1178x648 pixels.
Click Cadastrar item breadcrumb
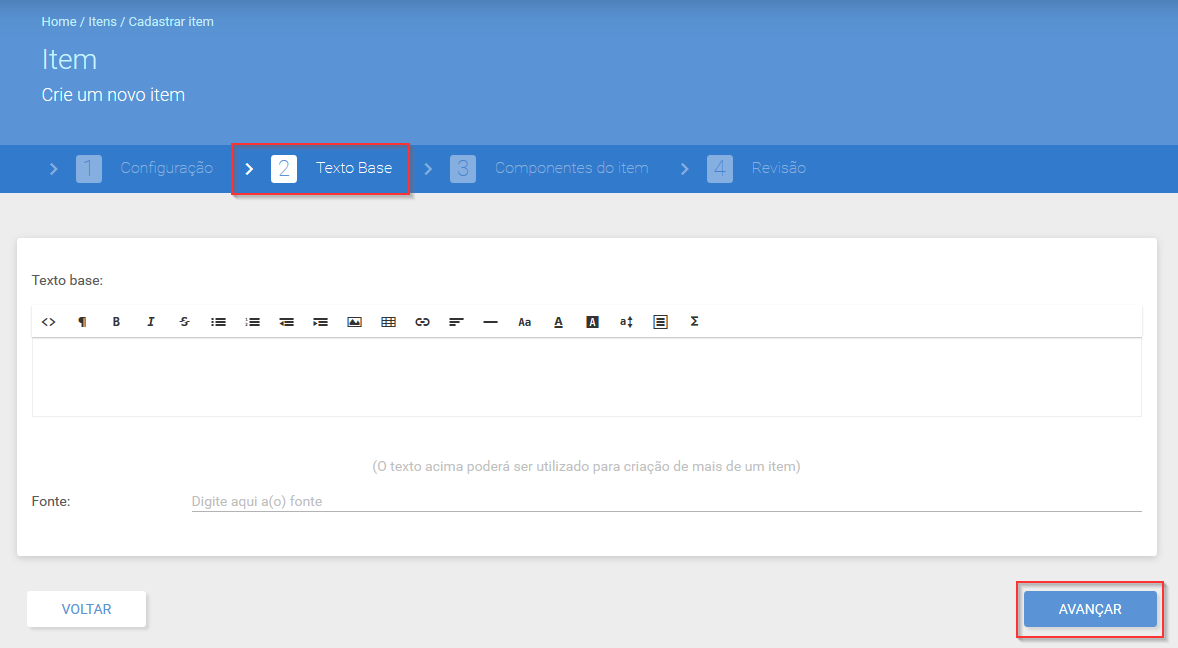(x=171, y=22)
